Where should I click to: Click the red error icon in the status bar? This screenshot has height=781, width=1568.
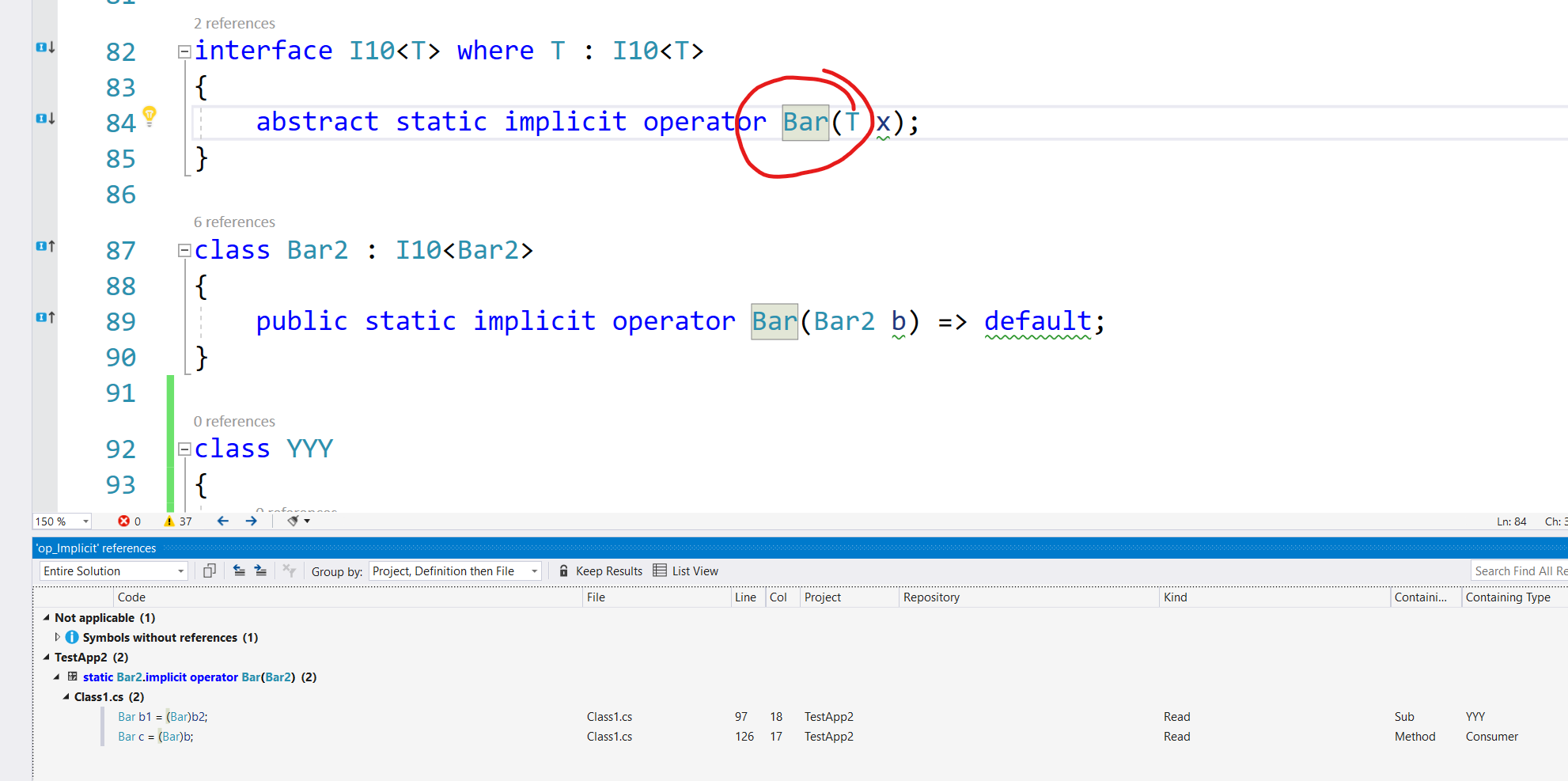pyautogui.click(x=124, y=521)
